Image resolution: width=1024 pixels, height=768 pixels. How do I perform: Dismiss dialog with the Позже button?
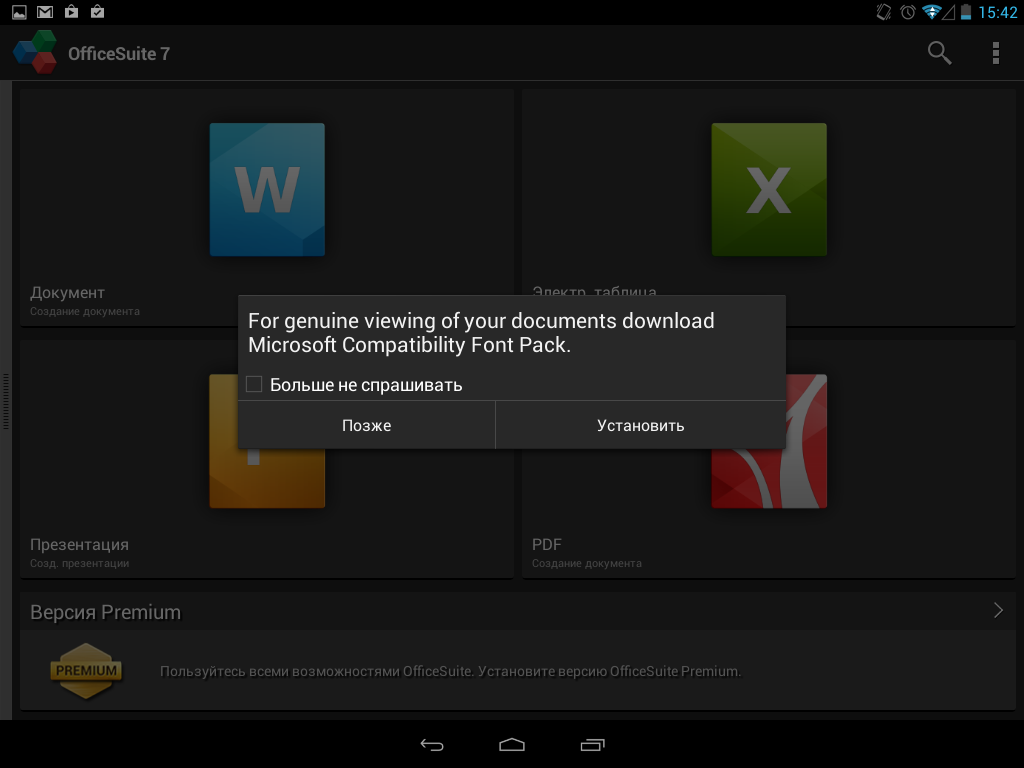click(366, 425)
